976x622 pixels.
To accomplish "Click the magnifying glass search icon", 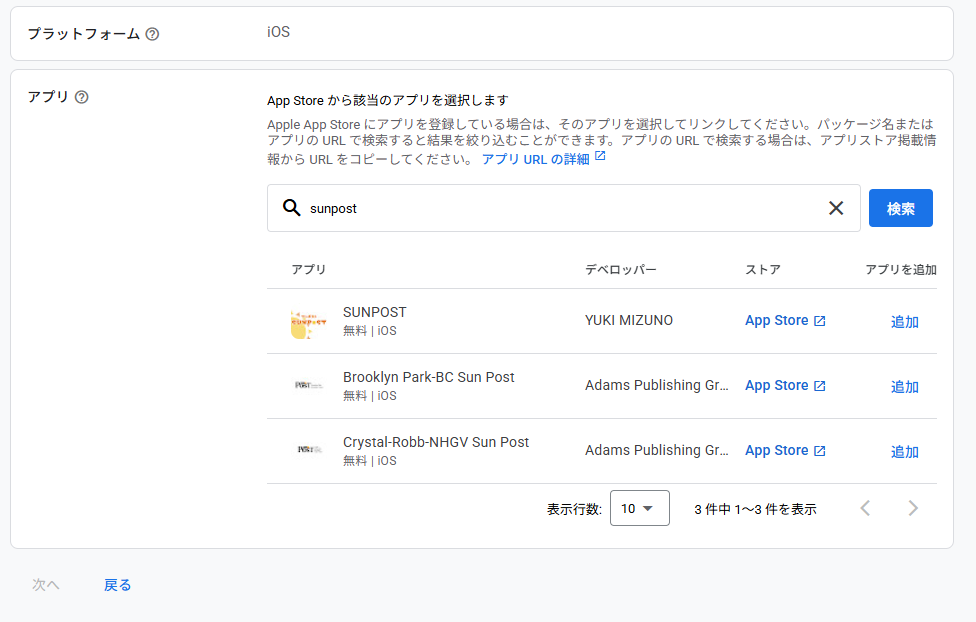I will coord(291,208).
